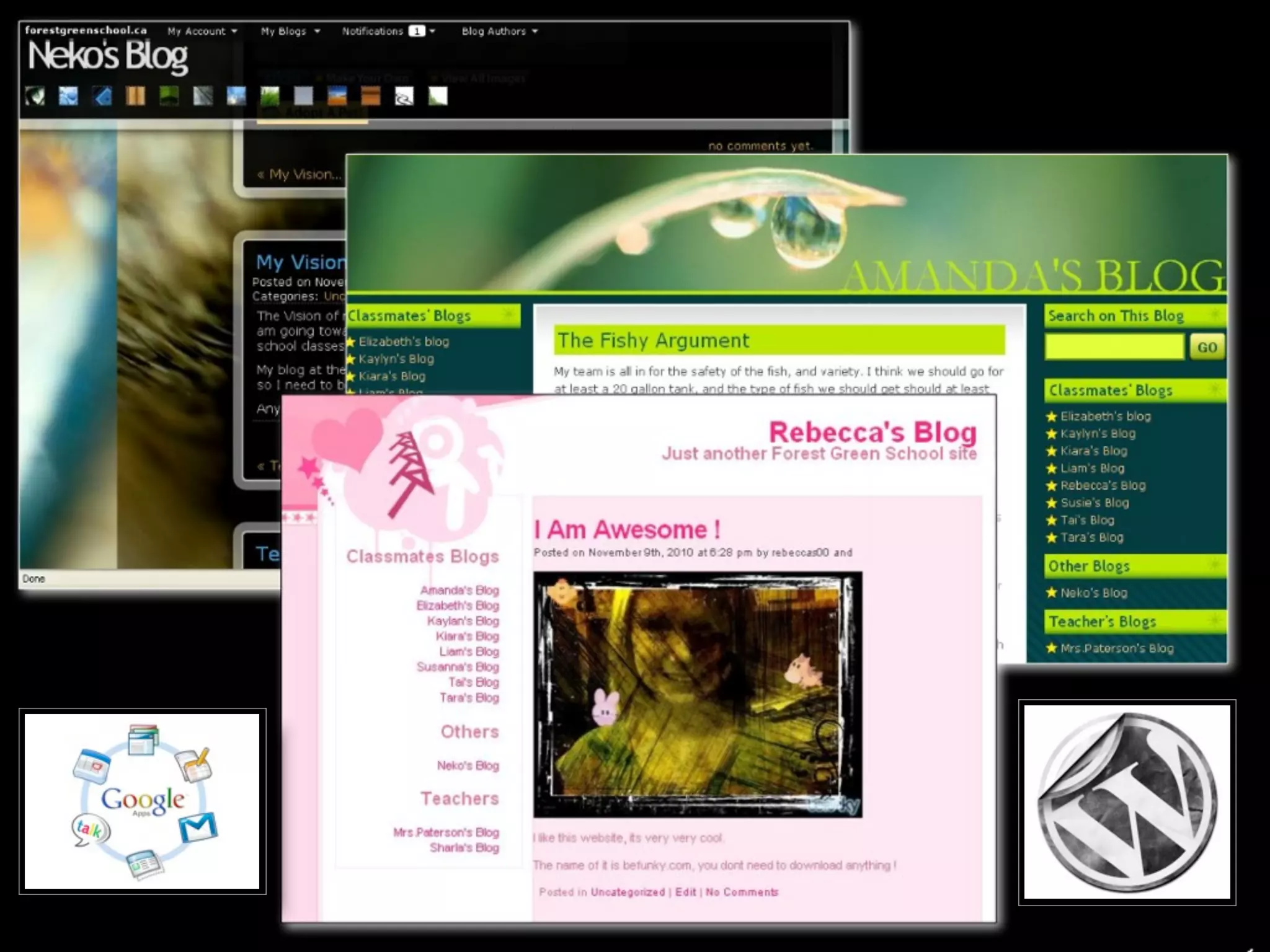Open the Notifications menu with badge
This screenshot has height=952, width=1270.
pyautogui.click(x=388, y=31)
